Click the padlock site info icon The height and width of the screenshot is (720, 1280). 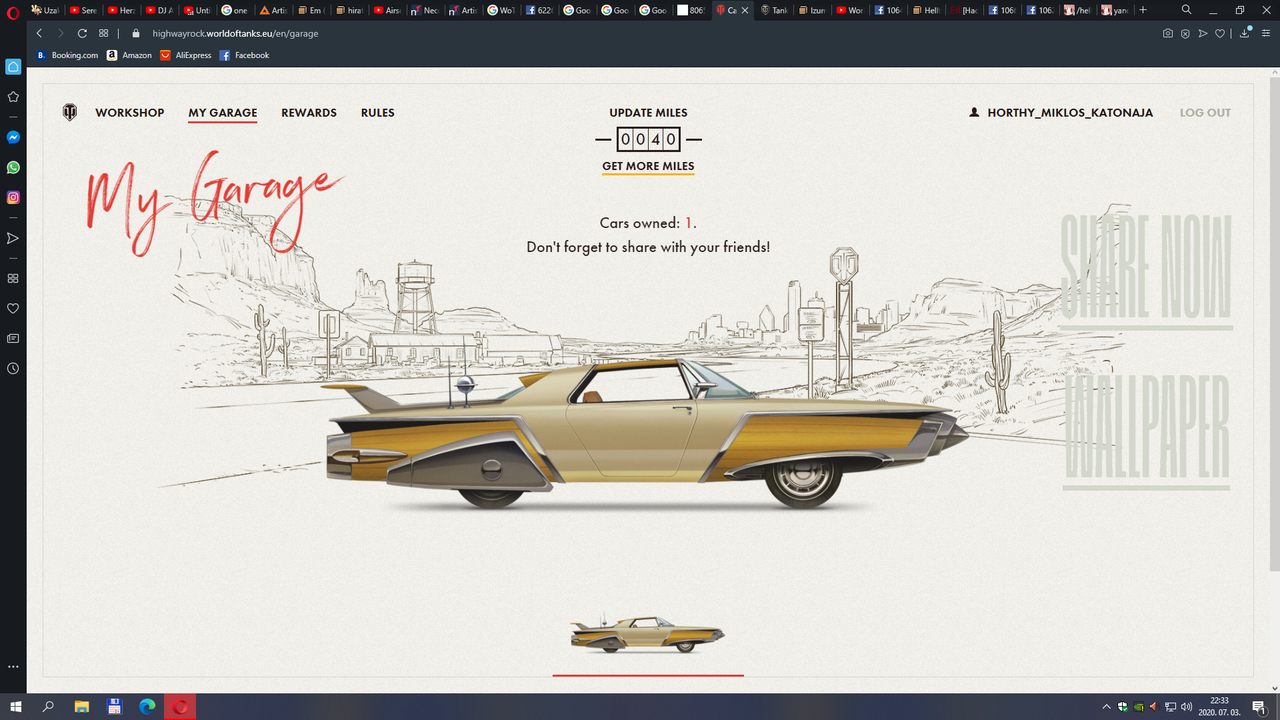click(x=136, y=33)
